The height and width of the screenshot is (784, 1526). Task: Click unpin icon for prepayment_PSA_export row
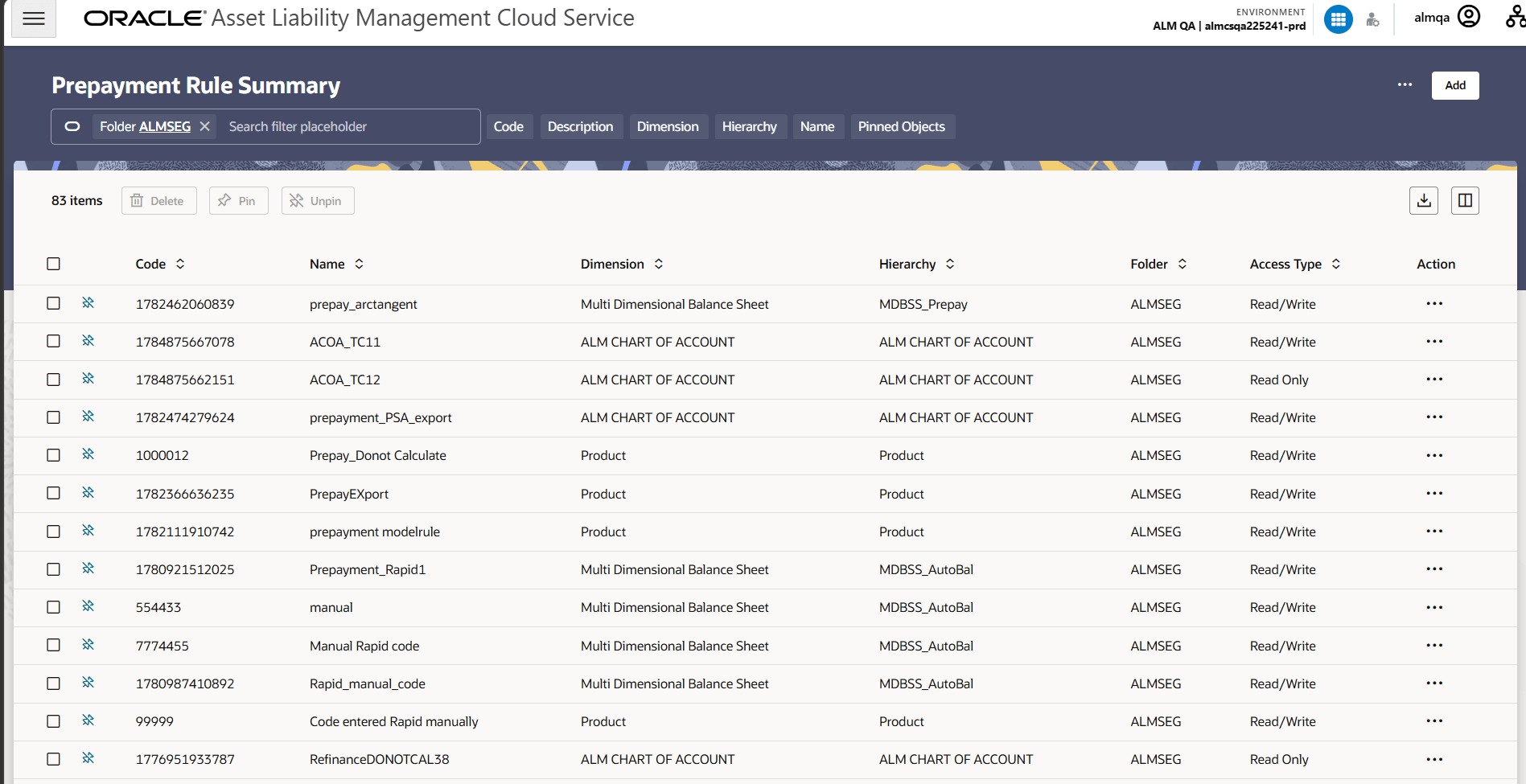(x=88, y=417)
